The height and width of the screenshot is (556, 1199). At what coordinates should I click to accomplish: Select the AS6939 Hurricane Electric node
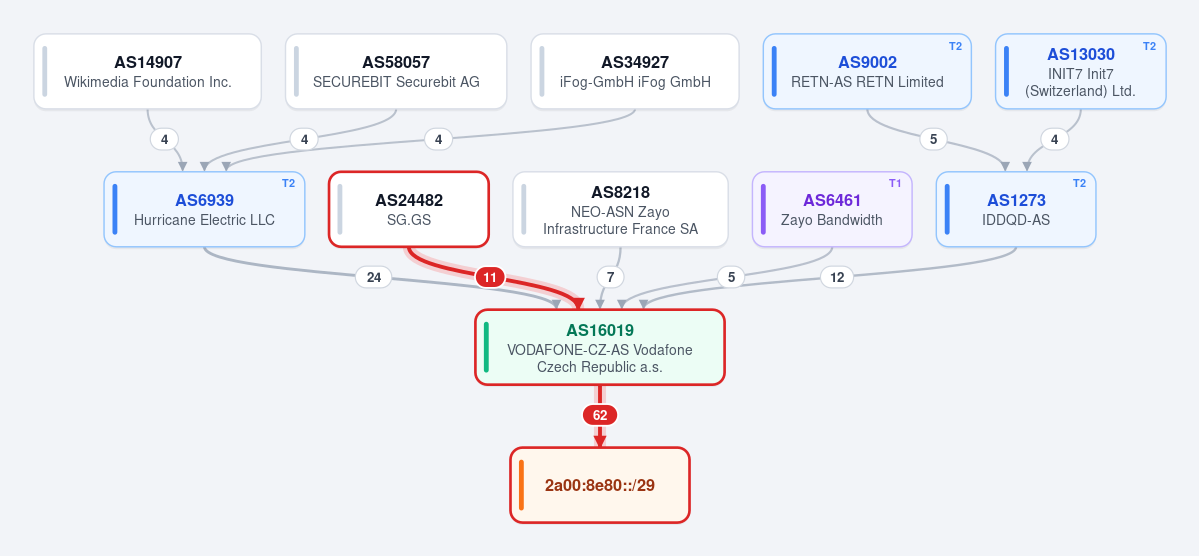click(204, 210)
